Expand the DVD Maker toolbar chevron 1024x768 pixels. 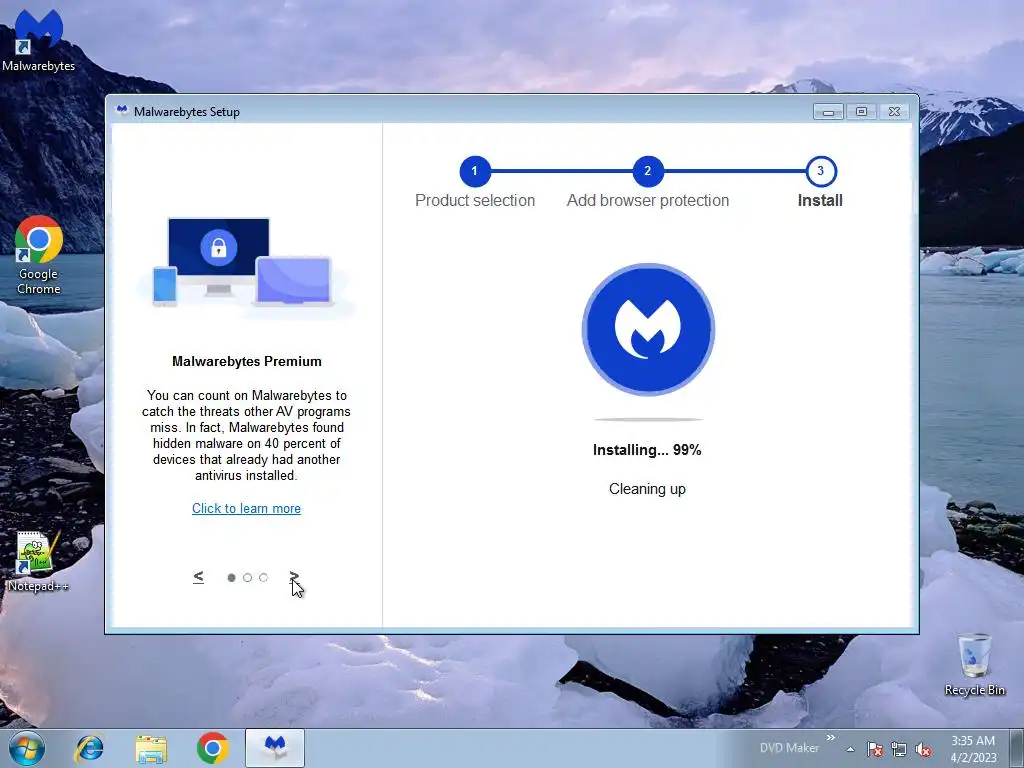click(x=831, y=737)
